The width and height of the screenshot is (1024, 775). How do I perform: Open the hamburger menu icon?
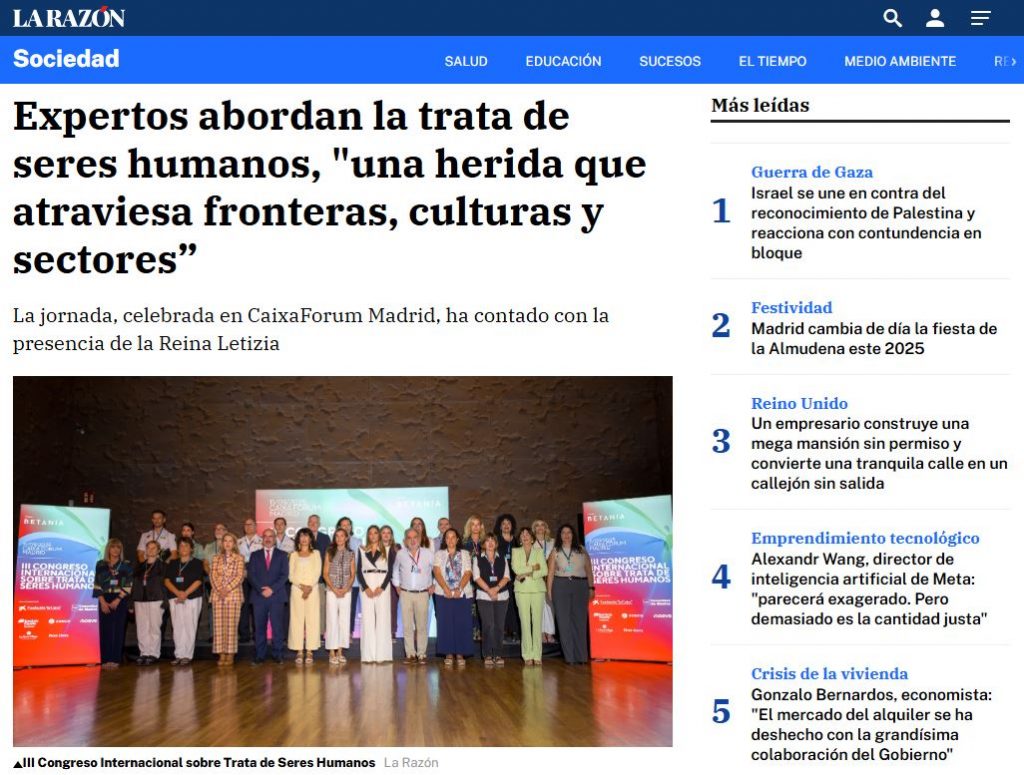[980, 18]
